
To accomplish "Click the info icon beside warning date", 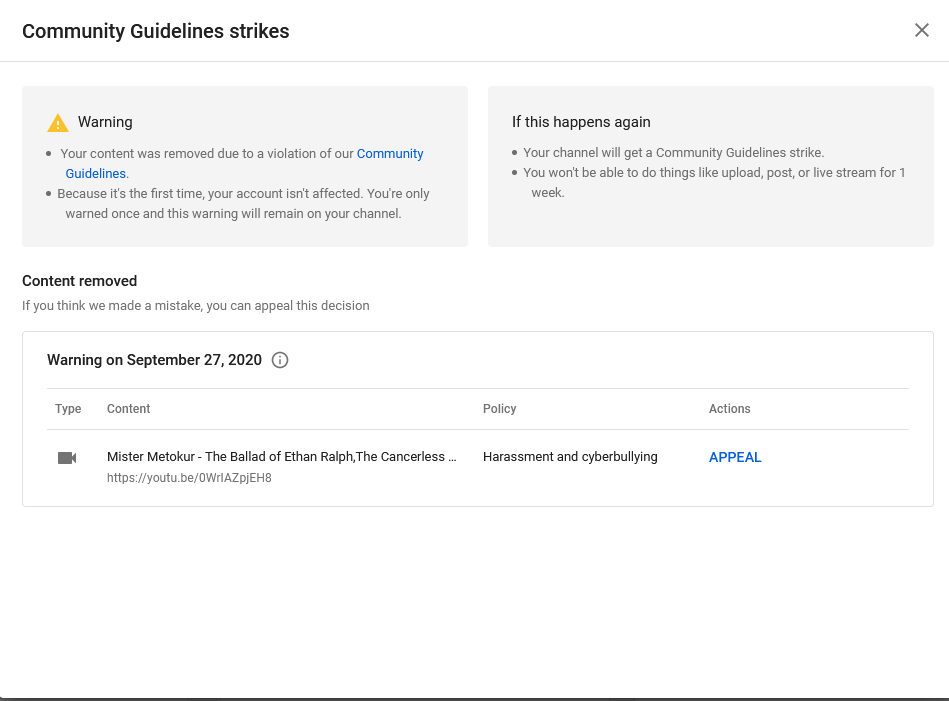I will (x=280, y=360).
